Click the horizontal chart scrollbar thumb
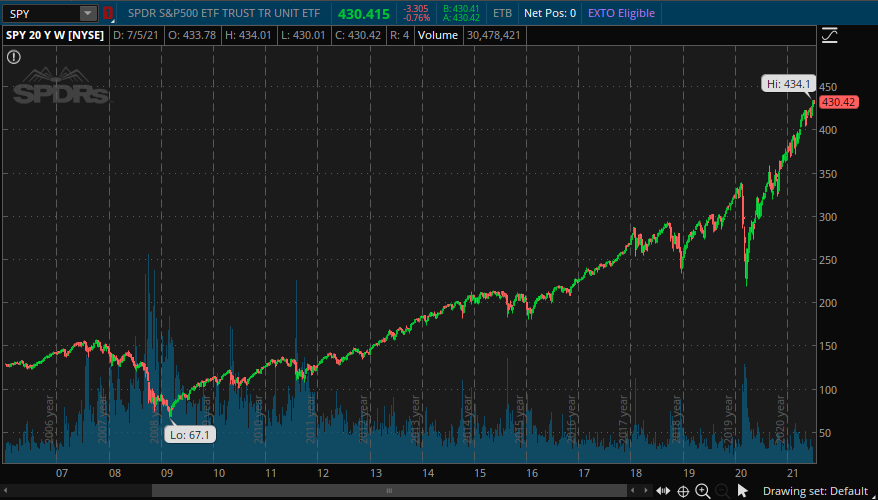 click(x=390, y=490)
